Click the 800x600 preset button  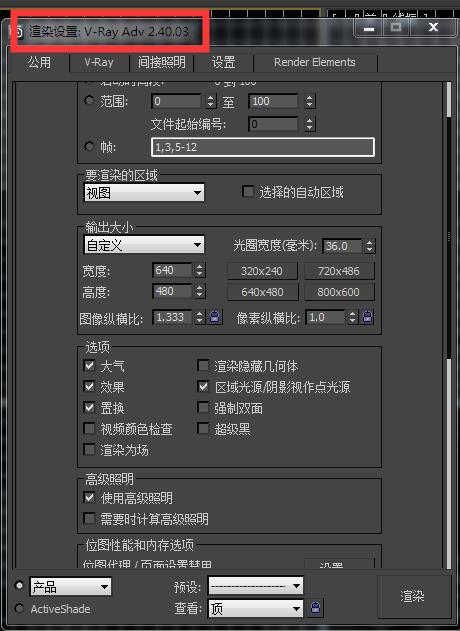(339, 292)
